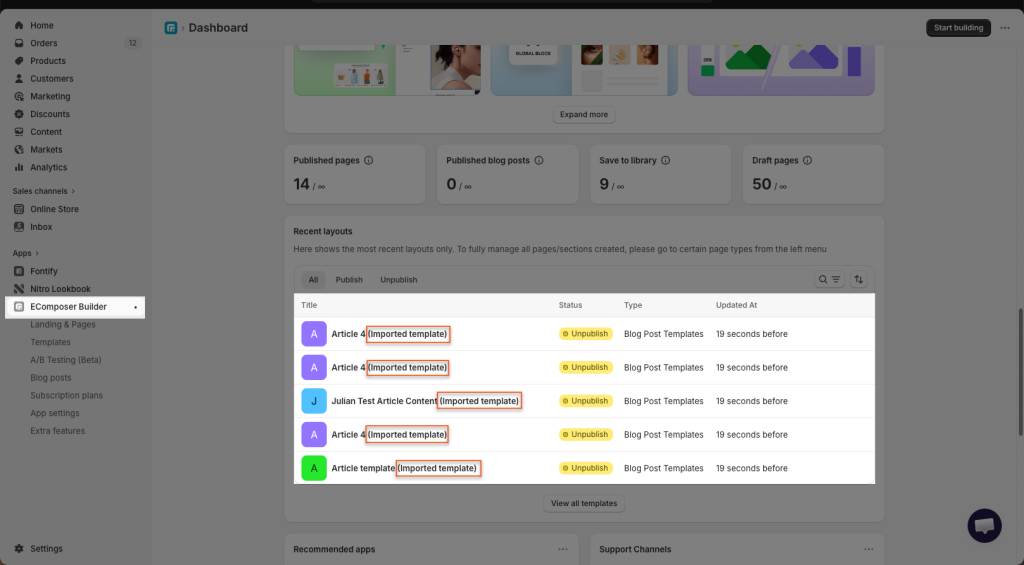Click the green Article template avatar
The height and width of the screenshot is (565, 1024).
coord(314,468)
